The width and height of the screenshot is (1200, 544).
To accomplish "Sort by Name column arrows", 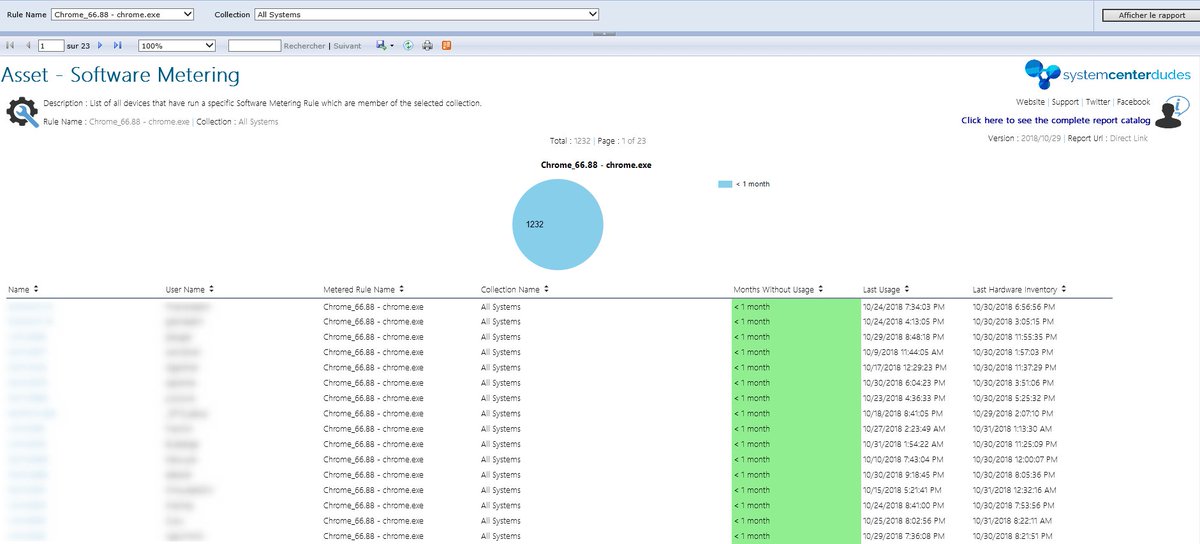I will coord(35,289).
